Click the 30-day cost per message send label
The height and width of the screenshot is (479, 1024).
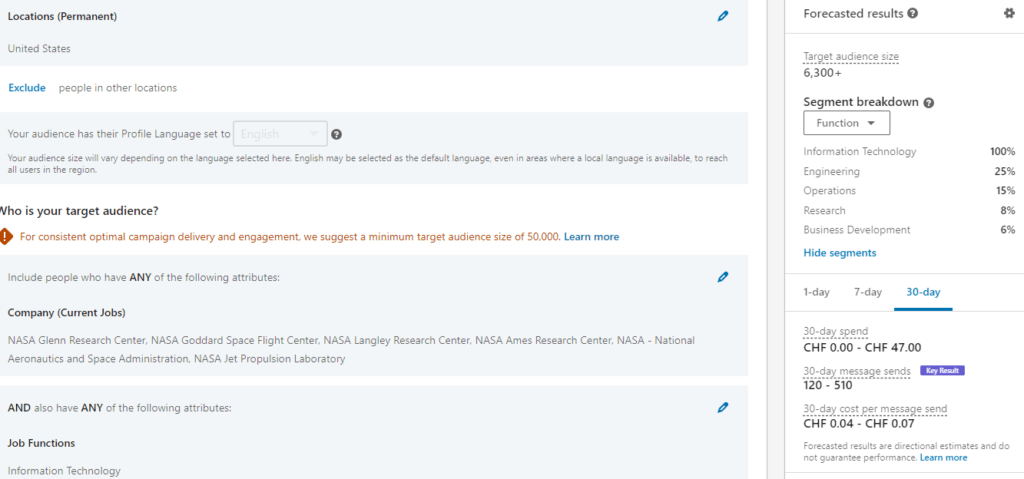pyautogui.click(x=875, y=409)
